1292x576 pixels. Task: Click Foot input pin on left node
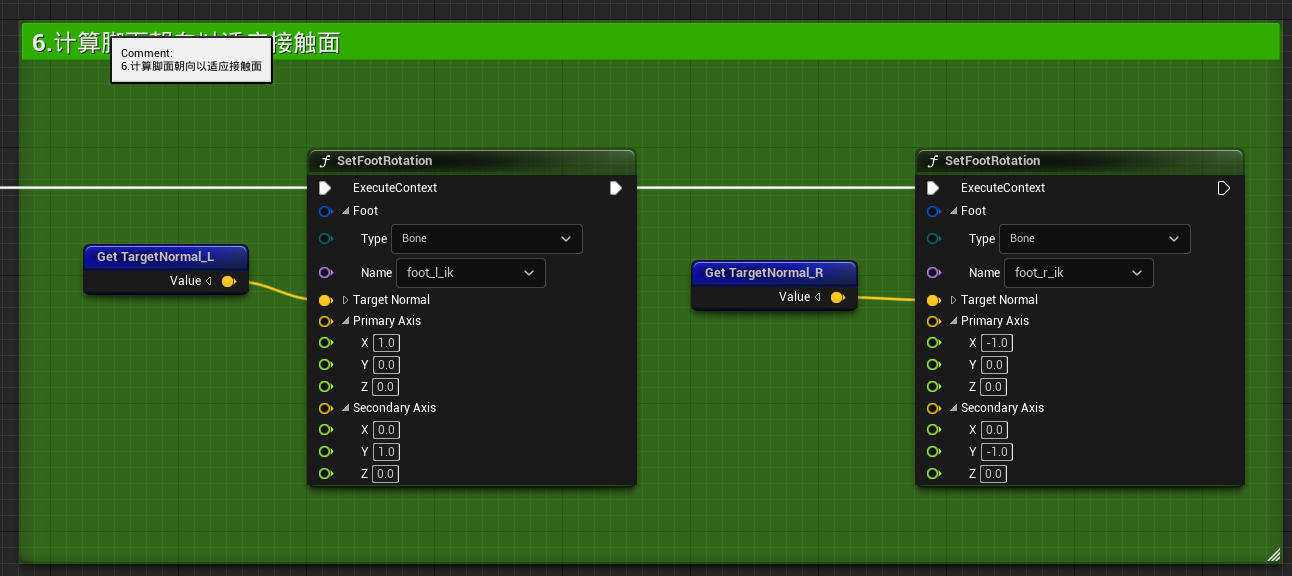click(325, 211)
